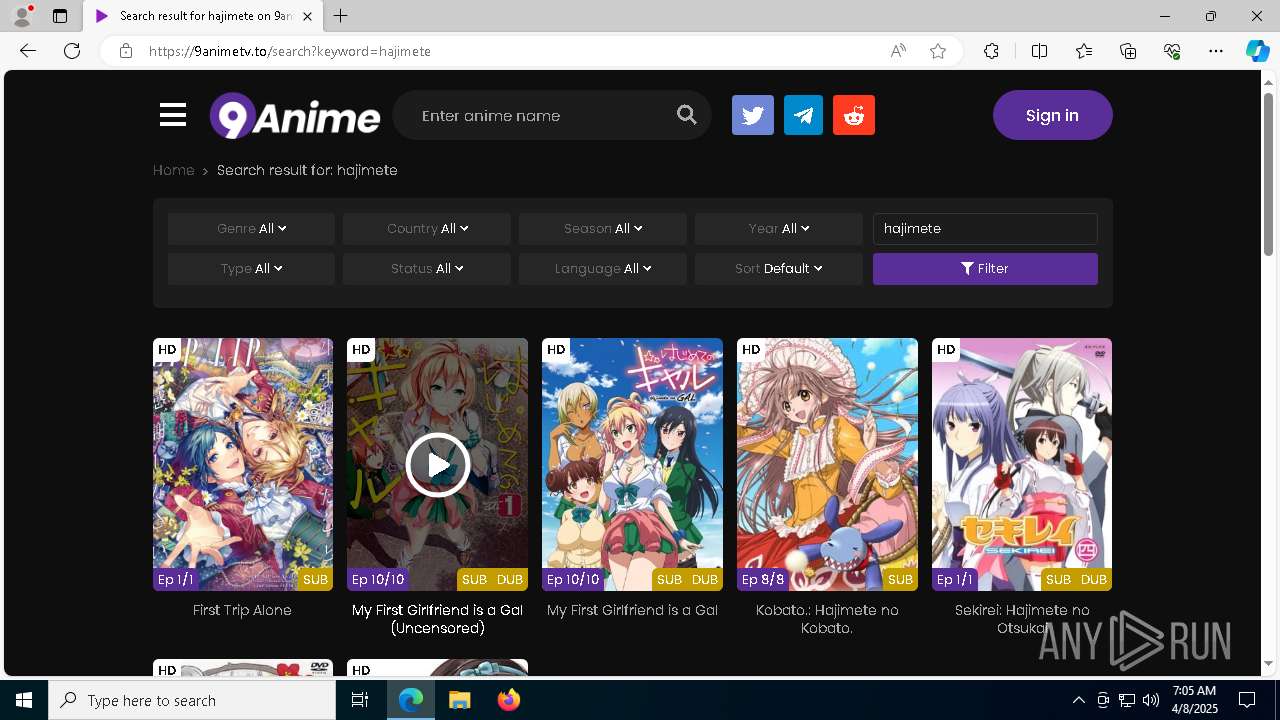Screen dimensions: 1280x720
Task: Expand the Year filter dropdown
Action: pos(779,228)
